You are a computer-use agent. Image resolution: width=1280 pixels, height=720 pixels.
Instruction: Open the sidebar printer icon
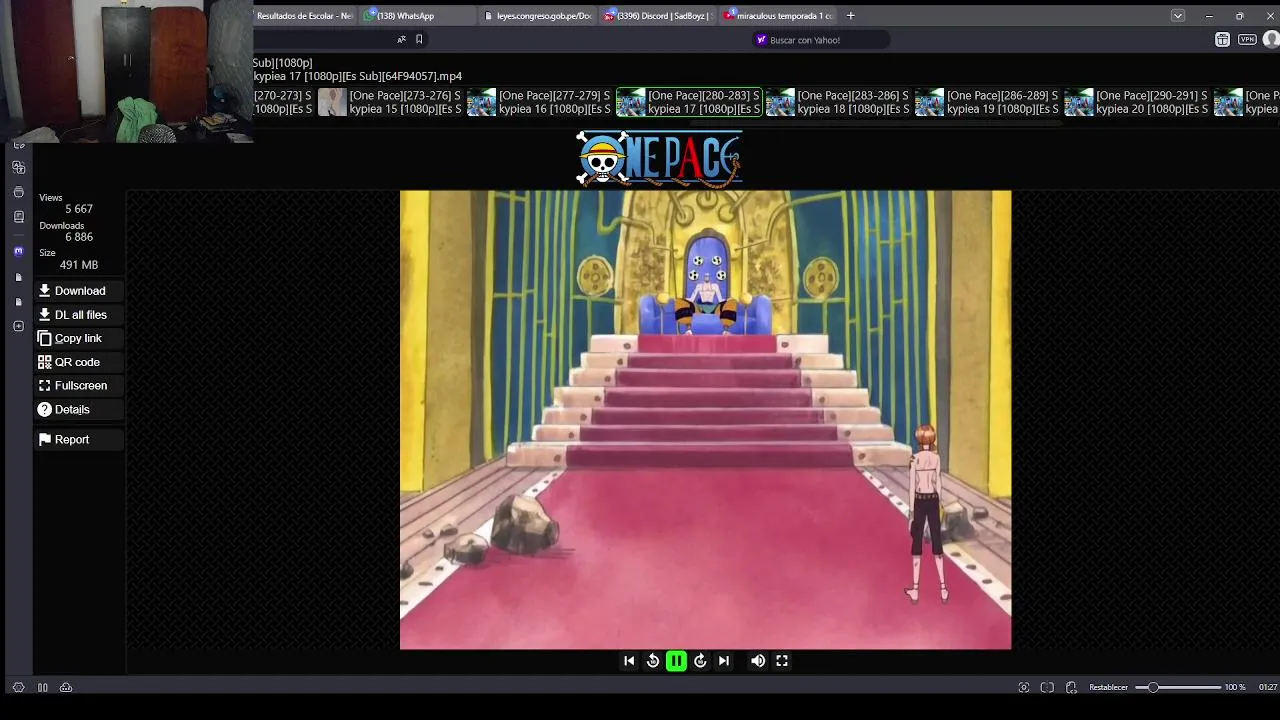click(x=19, y=192)
